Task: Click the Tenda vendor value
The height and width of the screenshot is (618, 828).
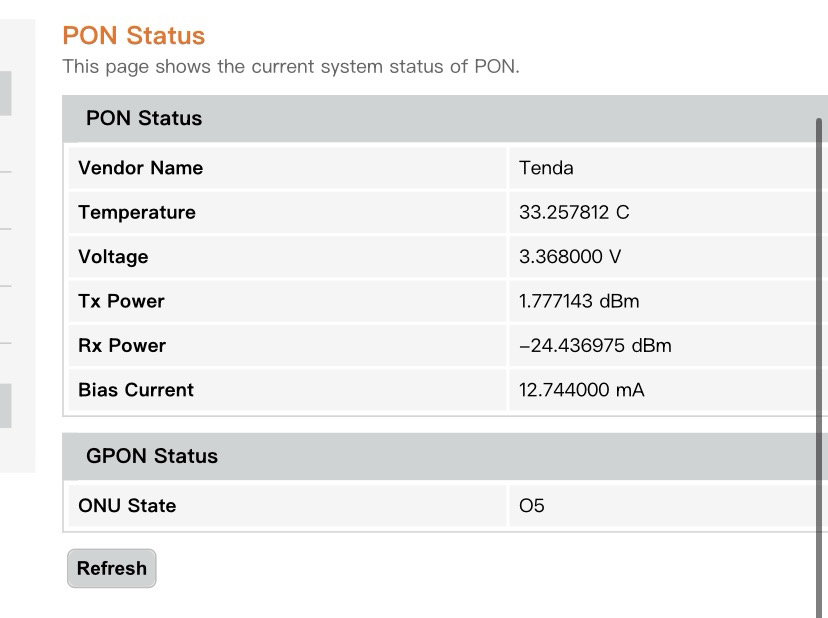Action: coord(546,168)
